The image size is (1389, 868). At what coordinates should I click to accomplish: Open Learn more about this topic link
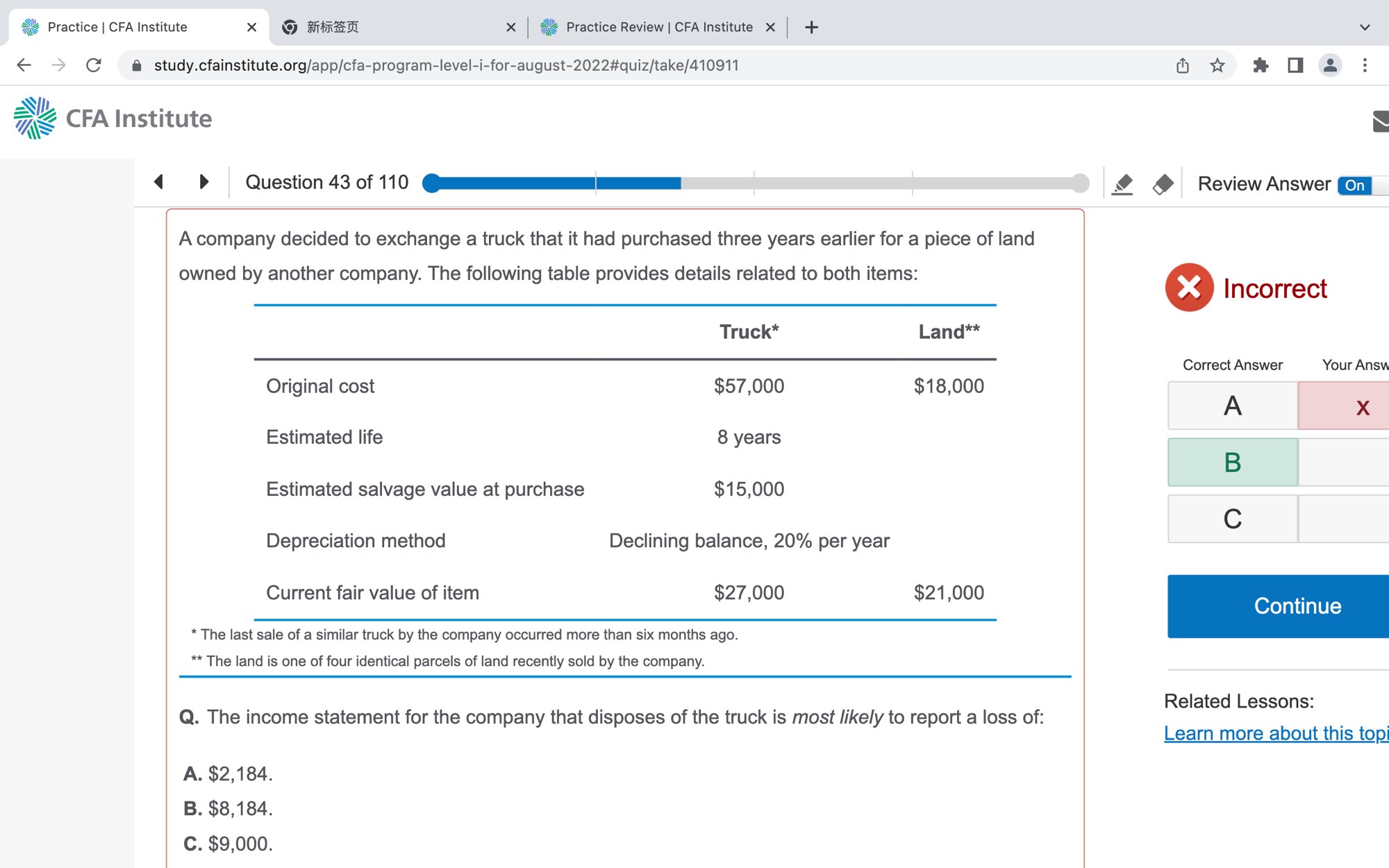1276,733
